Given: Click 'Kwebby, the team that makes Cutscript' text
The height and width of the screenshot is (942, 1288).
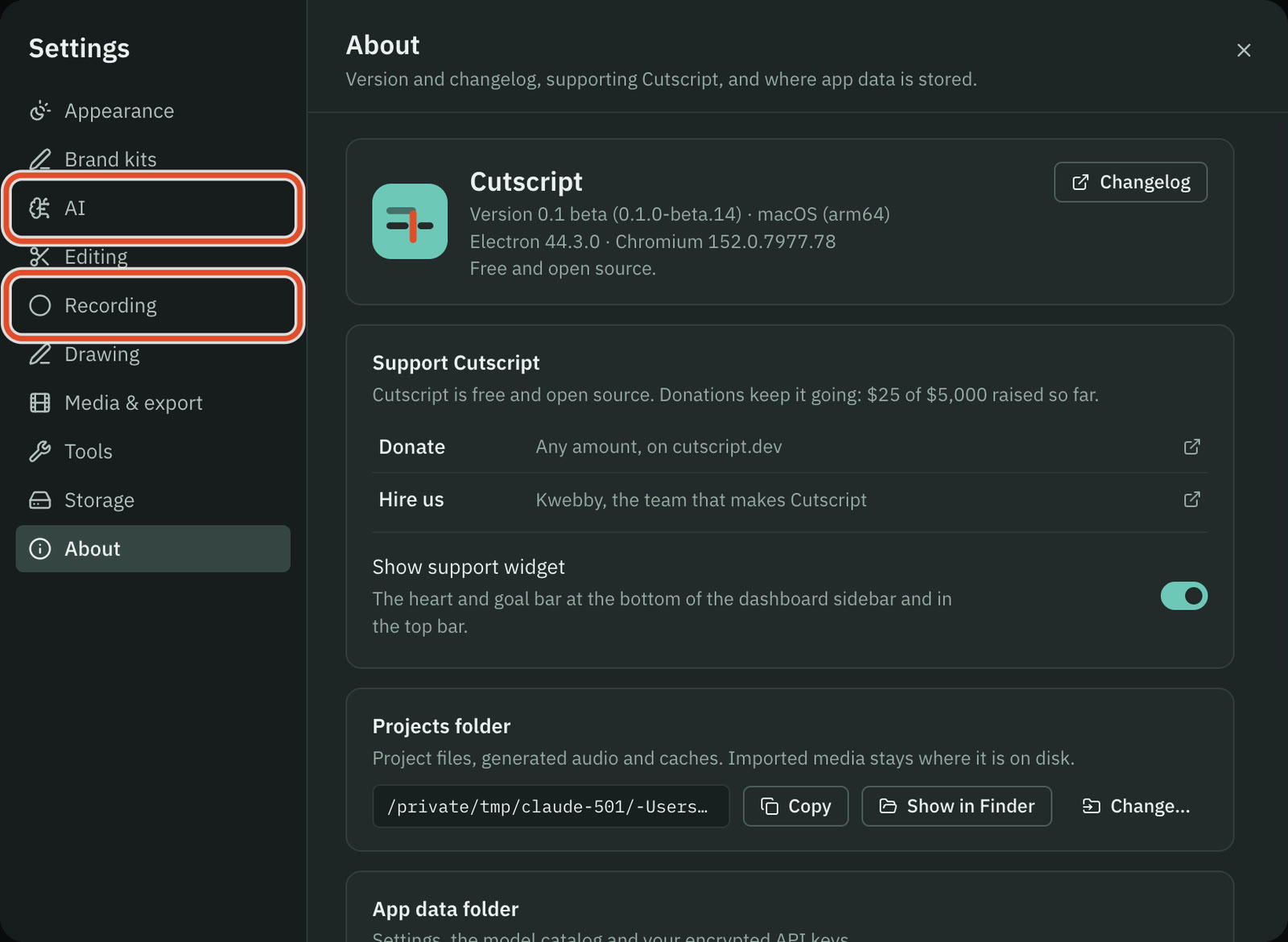Looking at the screenshot, I should click(701, 500).
